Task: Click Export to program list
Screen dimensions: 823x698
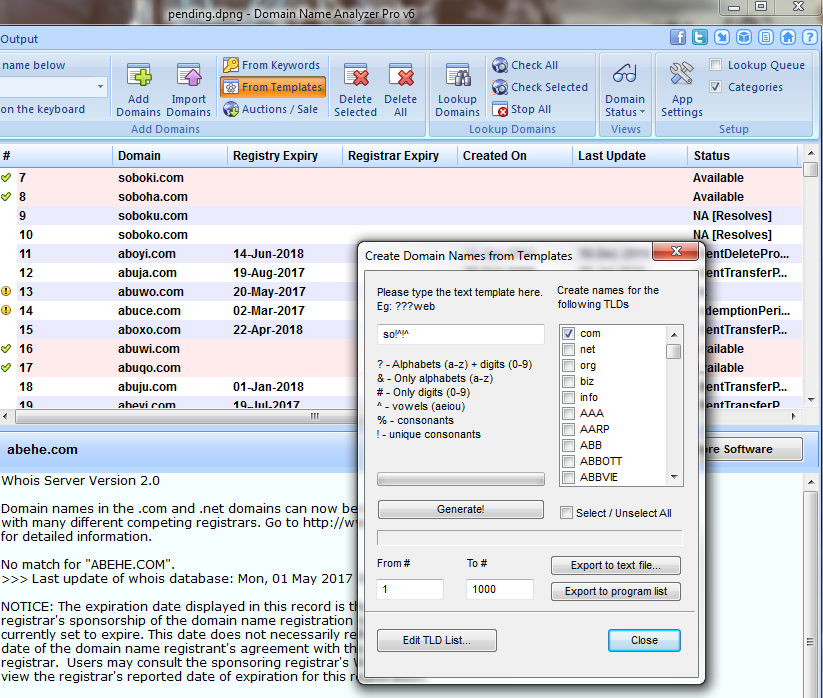Action: click(x=616, y=591)
